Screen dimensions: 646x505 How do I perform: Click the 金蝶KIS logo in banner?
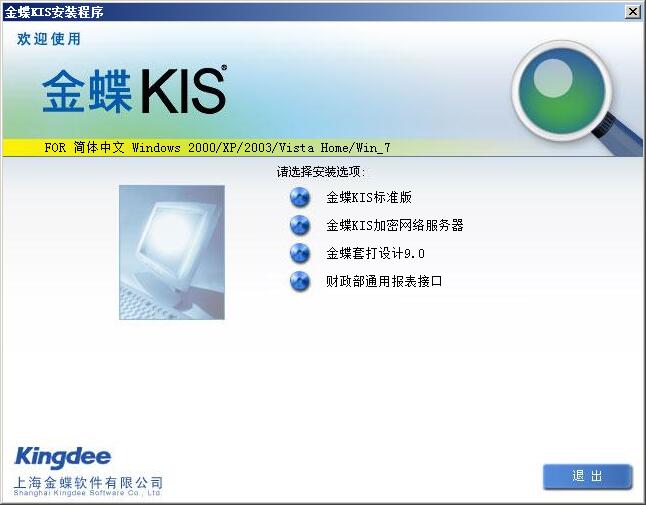tap(134, 91)
